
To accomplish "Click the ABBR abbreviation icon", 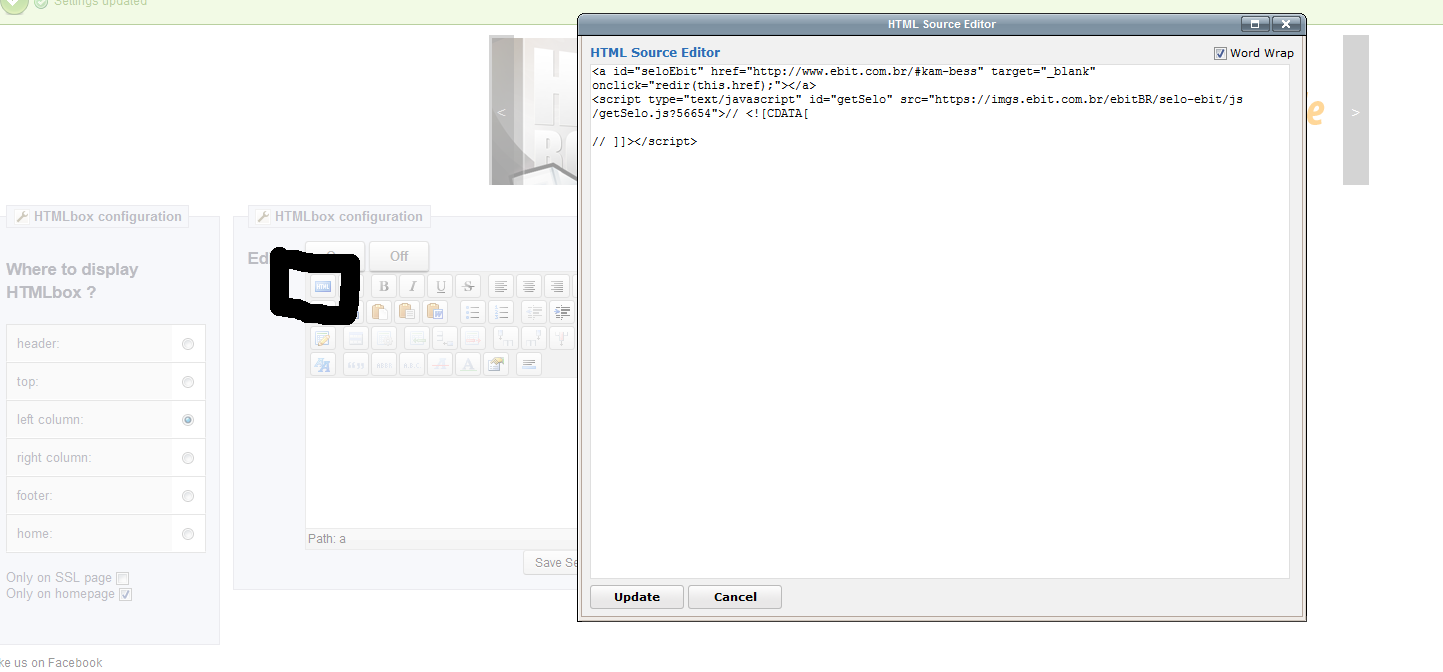I will tap(384, 364).
